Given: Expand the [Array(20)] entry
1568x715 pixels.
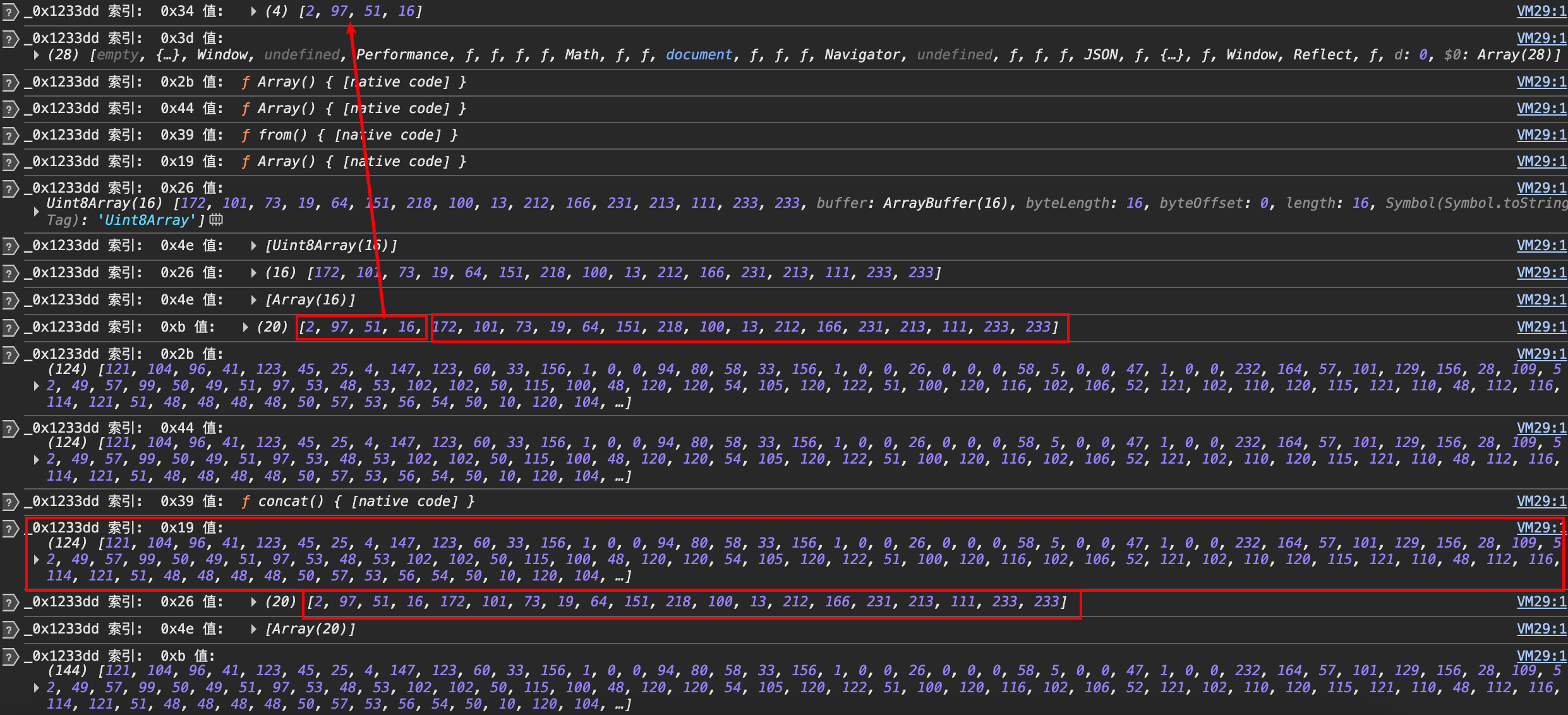Looking at the screenshot, I should (253, 629).
